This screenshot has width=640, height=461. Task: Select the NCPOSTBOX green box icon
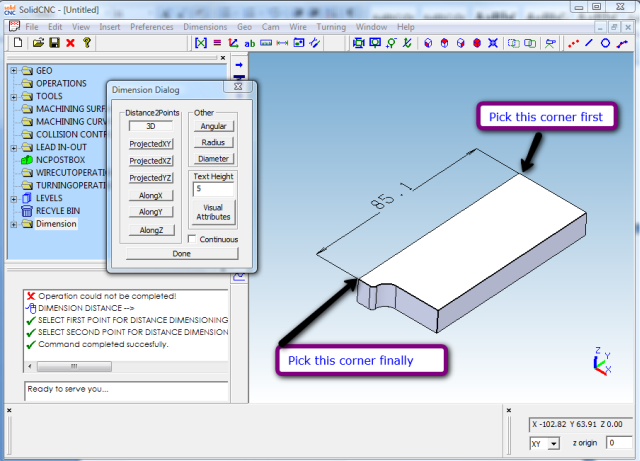pos(26,159)
